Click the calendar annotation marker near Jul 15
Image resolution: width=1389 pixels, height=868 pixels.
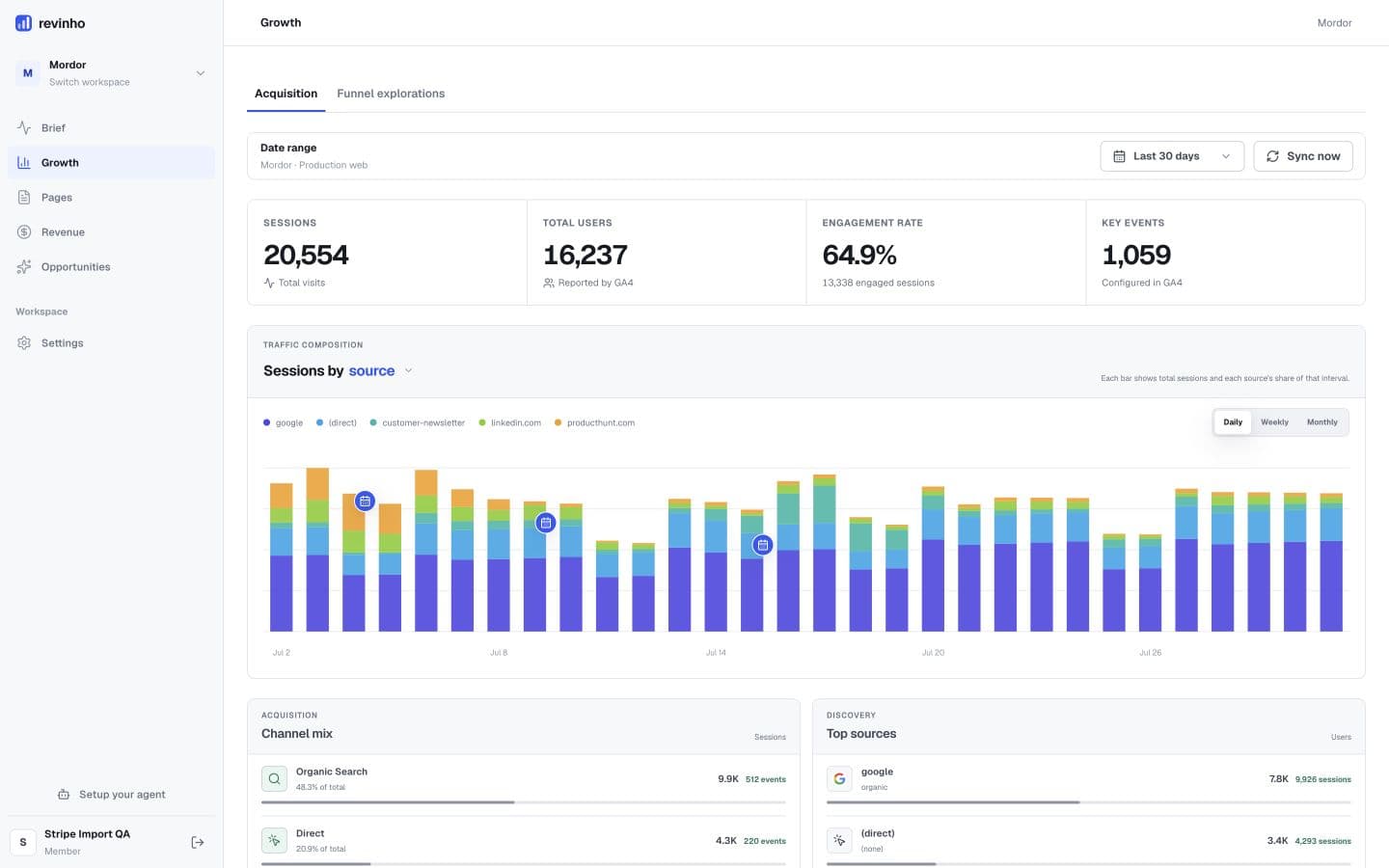point(763,545)
